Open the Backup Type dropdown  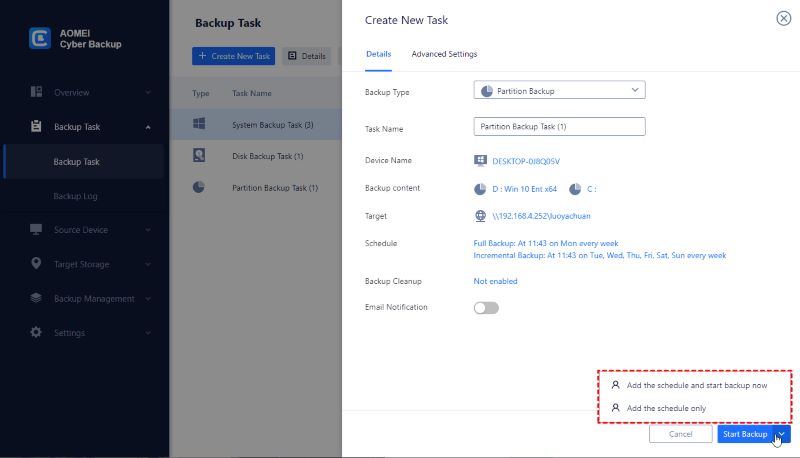[560, 90]
